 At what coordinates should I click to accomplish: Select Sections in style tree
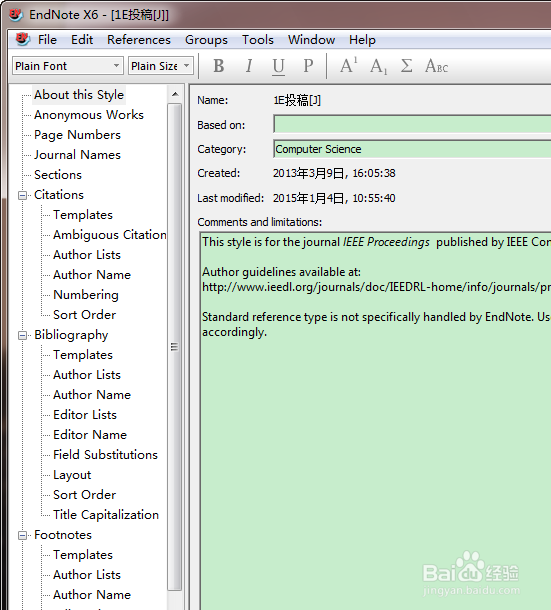coord(58,175)
